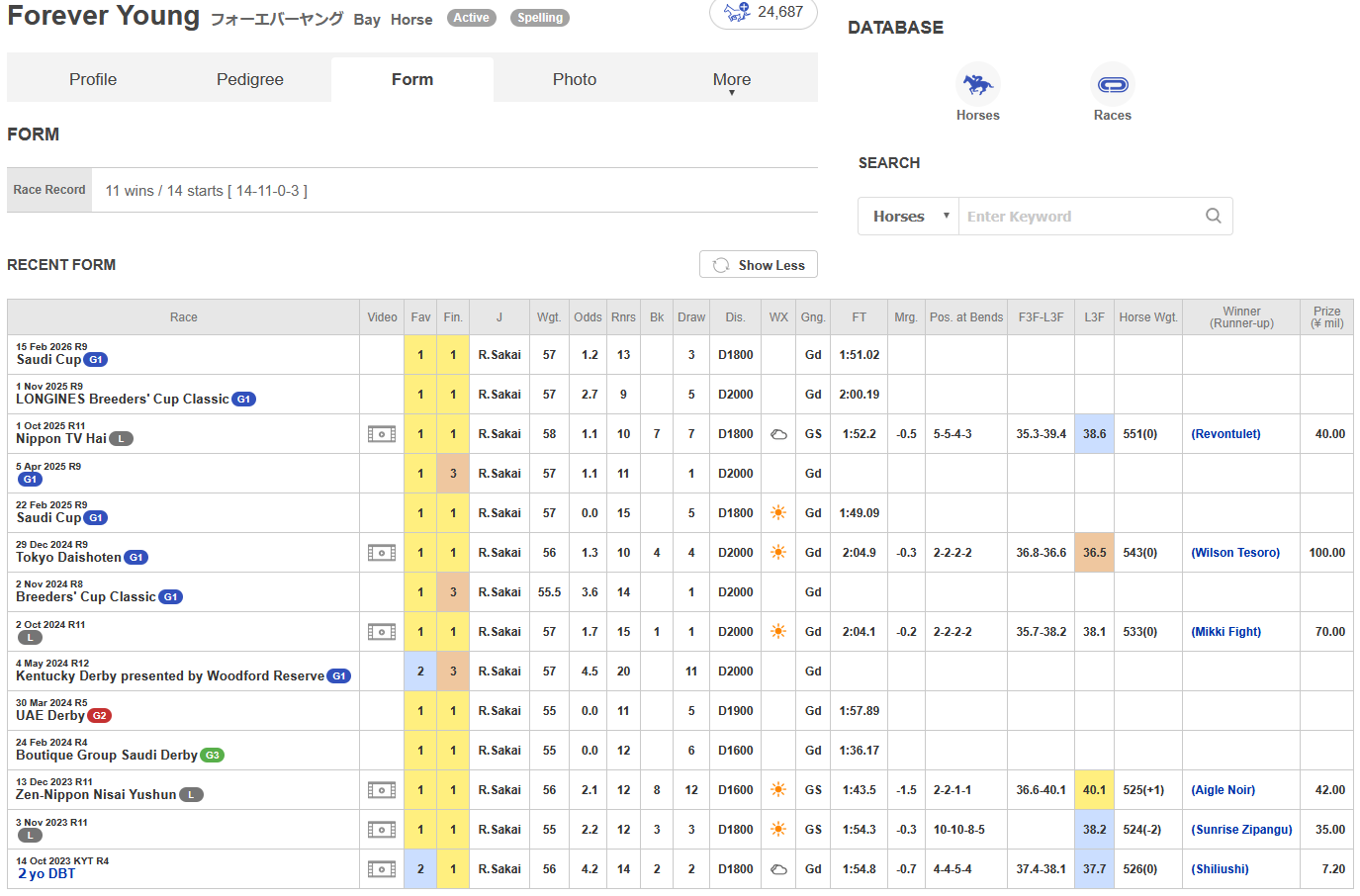The height and width of the screenshot is (896, 1360).
Task: Click the Odds column header
Action: click(588, 317)
